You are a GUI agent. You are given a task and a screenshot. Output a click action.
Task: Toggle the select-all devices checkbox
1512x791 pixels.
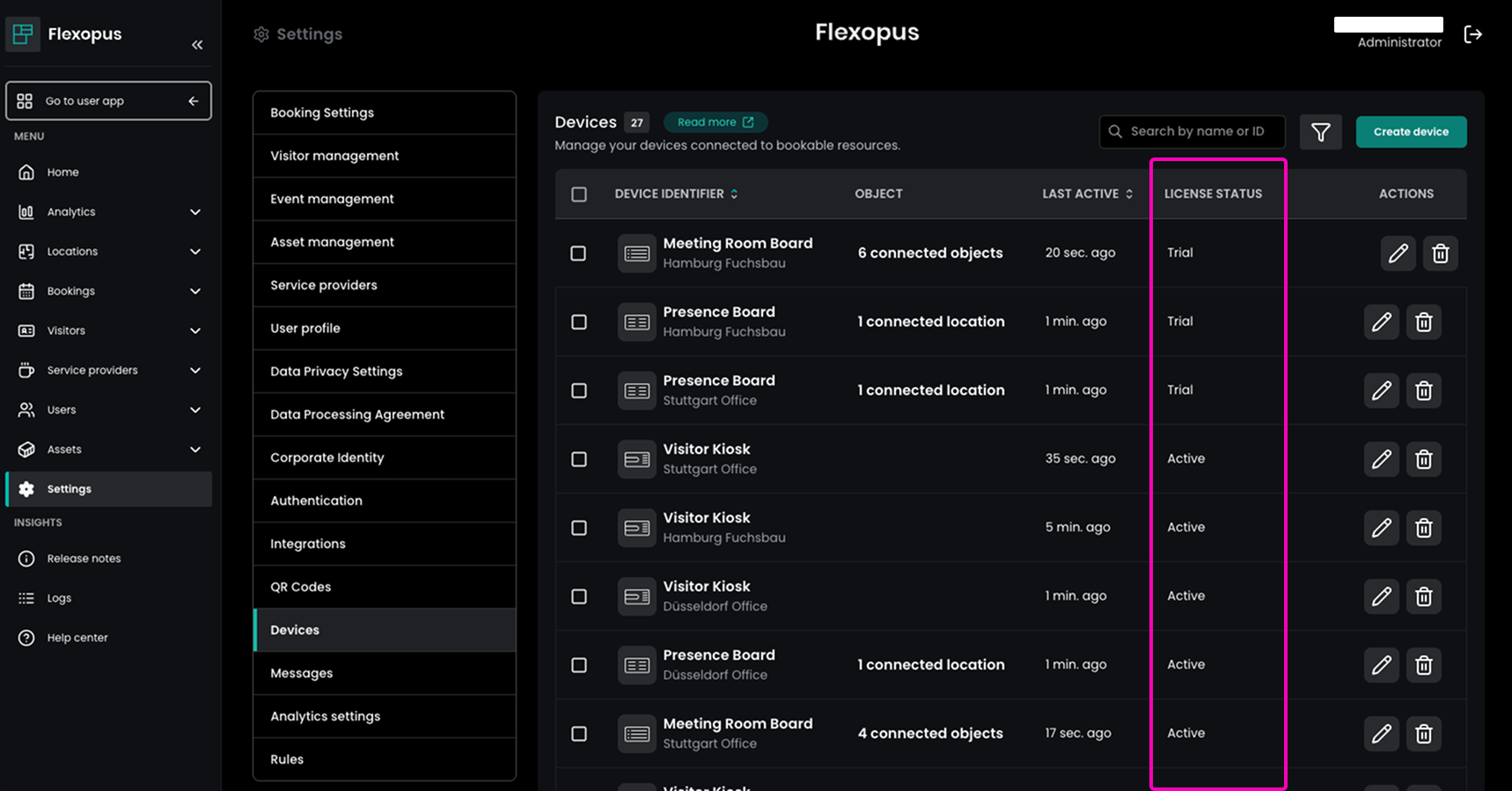pos(578,194)
